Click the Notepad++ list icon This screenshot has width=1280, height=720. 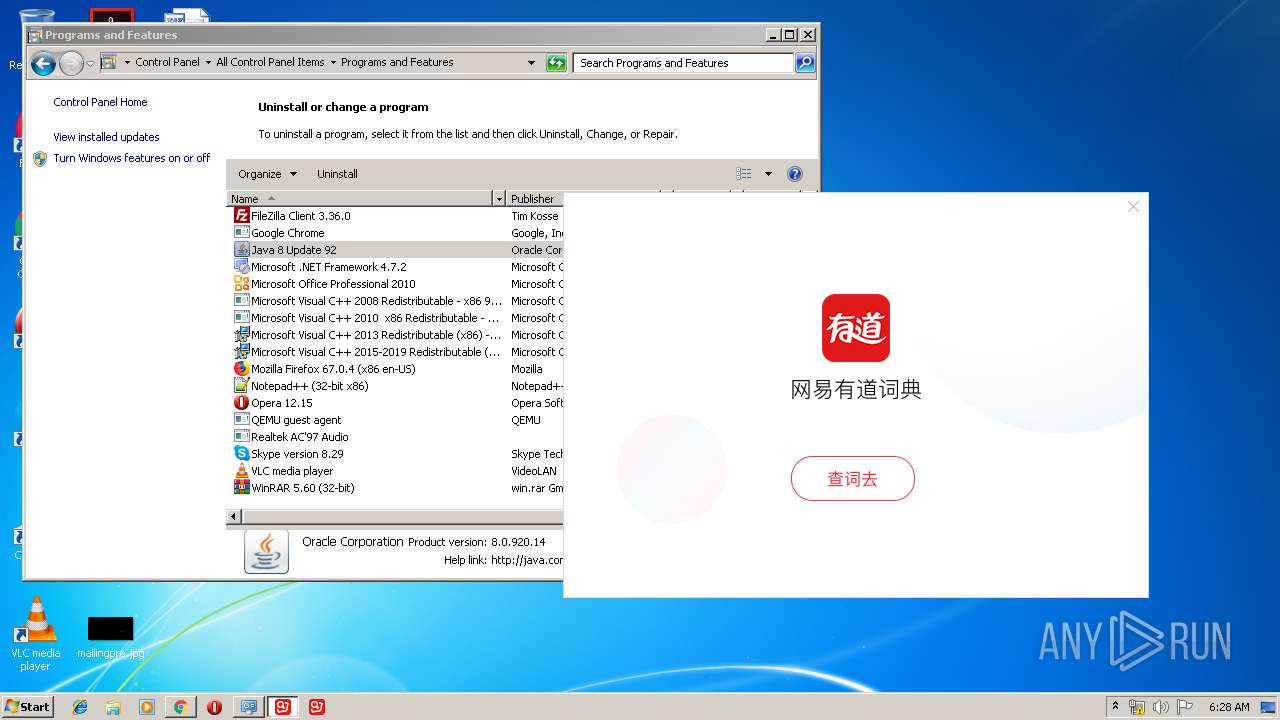click(241, 385)
